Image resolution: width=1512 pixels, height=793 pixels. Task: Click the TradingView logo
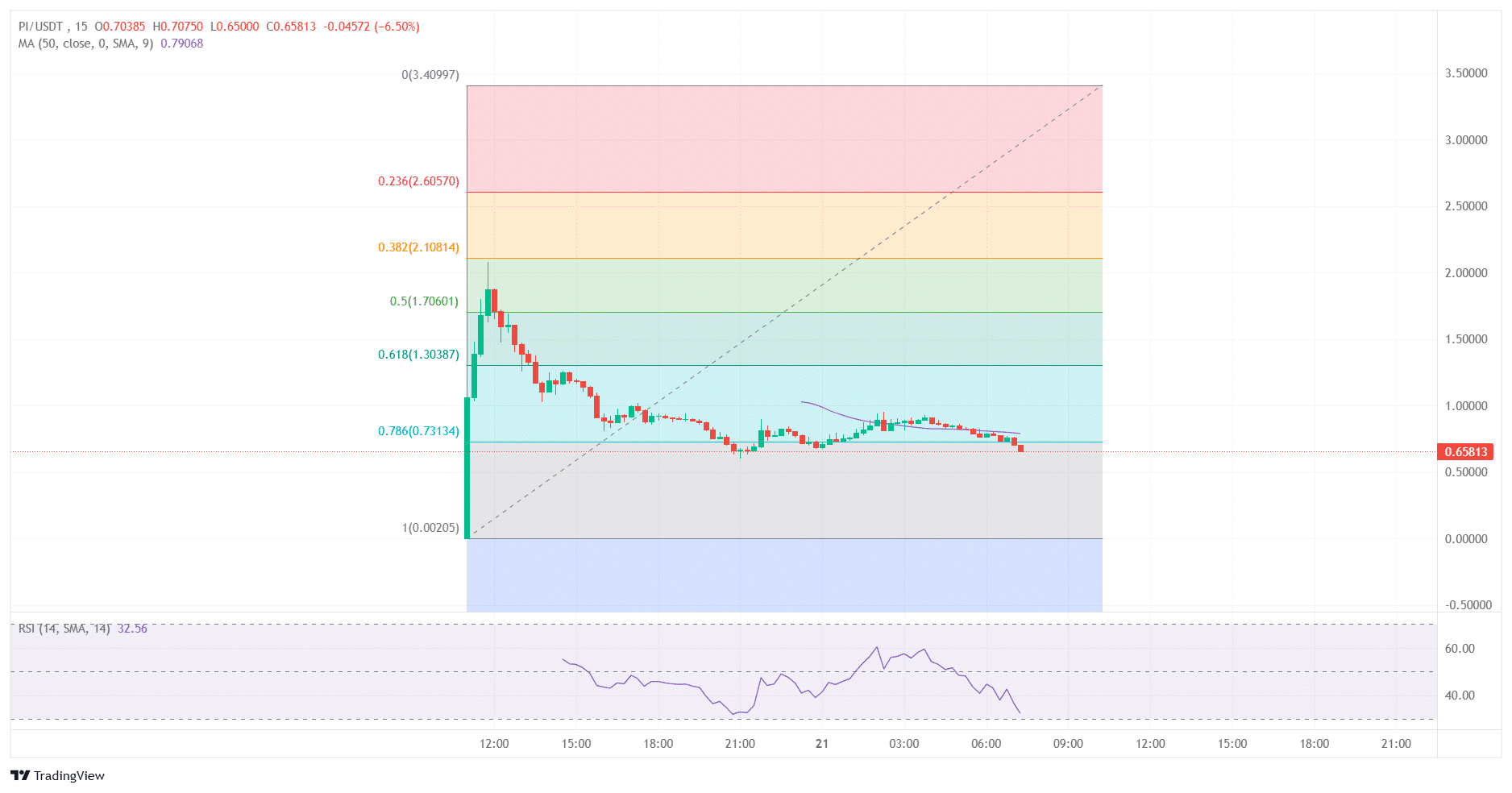[x=57, y=775]
